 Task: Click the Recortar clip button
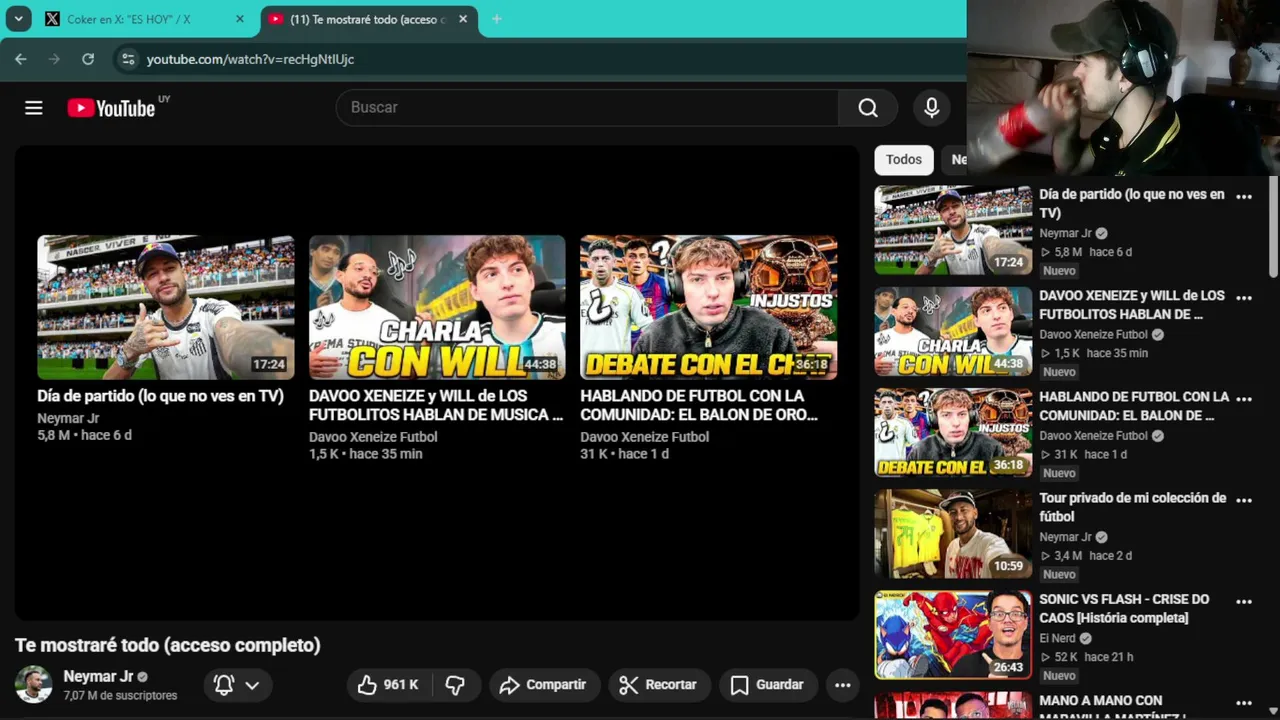click(658, 685)
